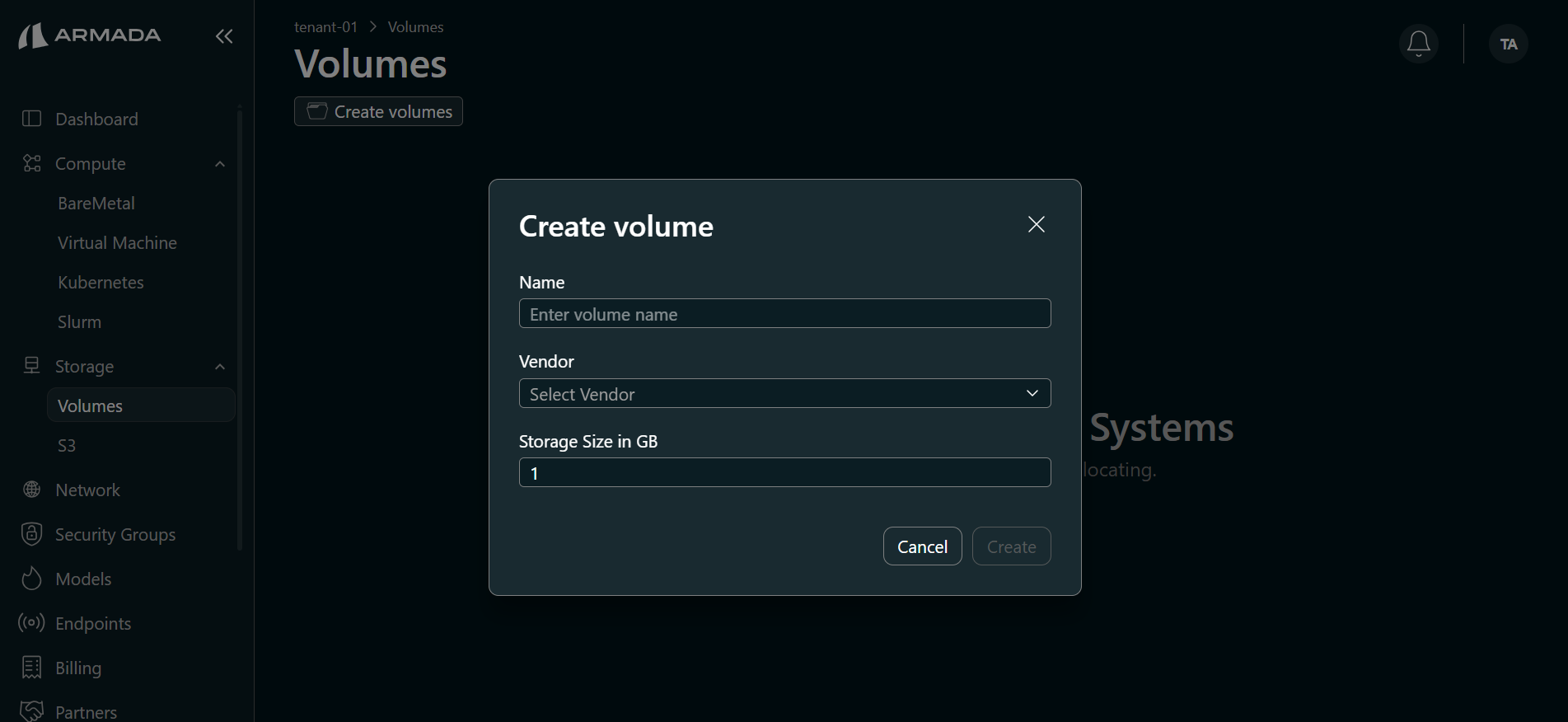Screen dimensions: 1568x722
Task: Click the Compute menu label
Action: [91, 163]
